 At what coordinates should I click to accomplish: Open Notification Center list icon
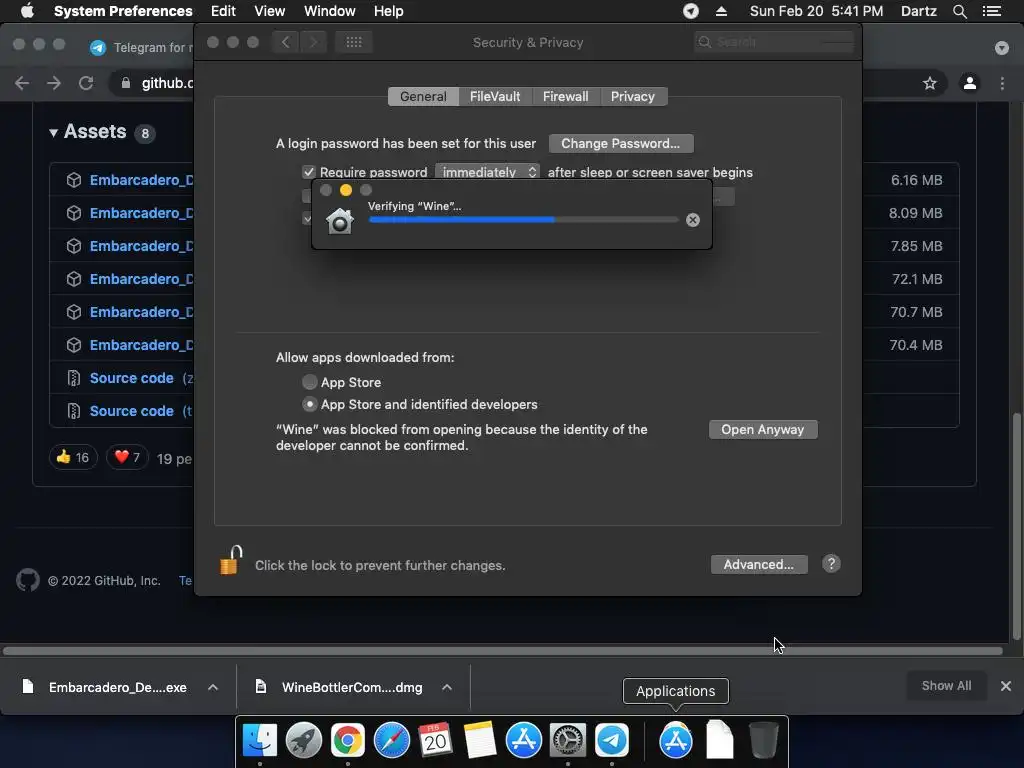click(x=992, y=11)
